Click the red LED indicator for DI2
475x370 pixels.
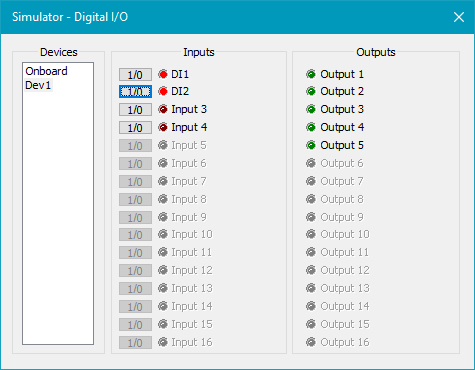coord(163,91)
